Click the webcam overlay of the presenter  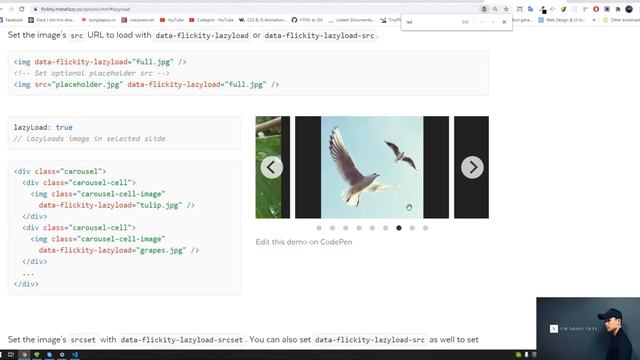tap(588, 329)
